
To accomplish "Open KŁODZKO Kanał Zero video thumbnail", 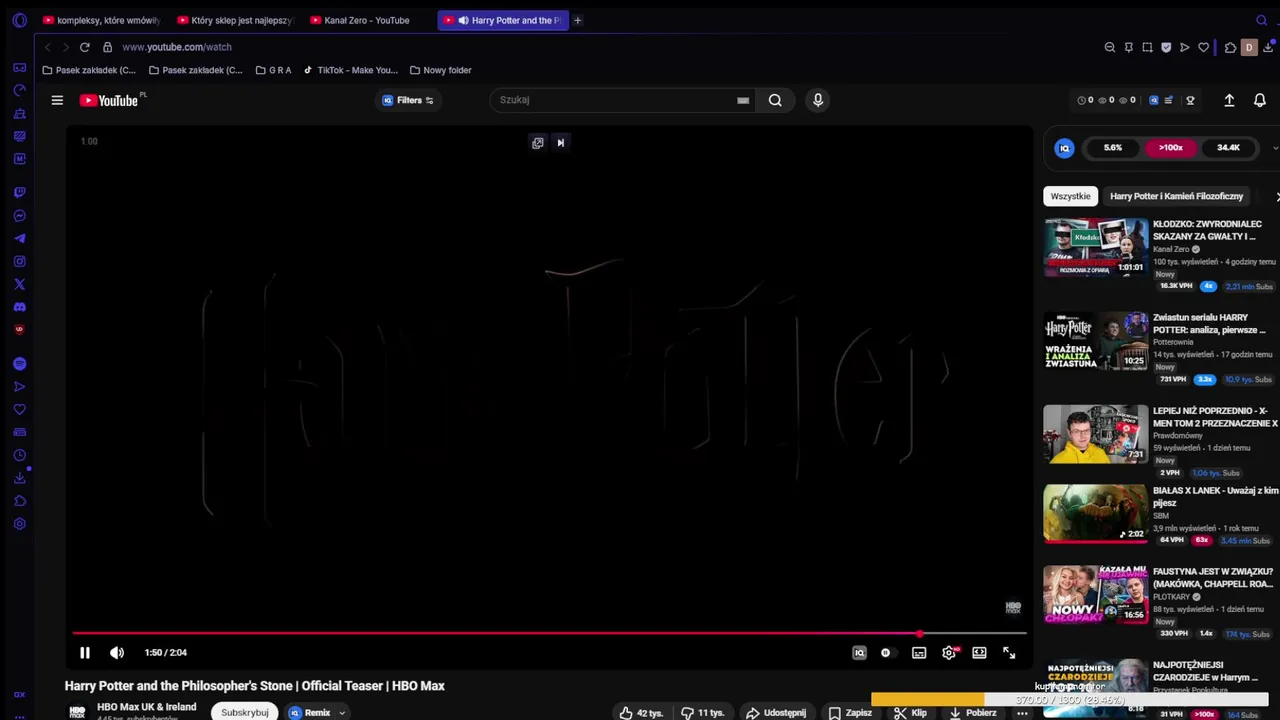I will (x=1096, y=247).
